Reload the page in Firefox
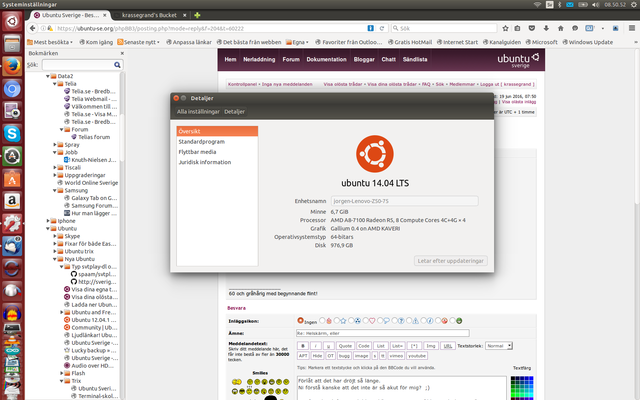This screenshot has height=400, width=640. (382, 28)
